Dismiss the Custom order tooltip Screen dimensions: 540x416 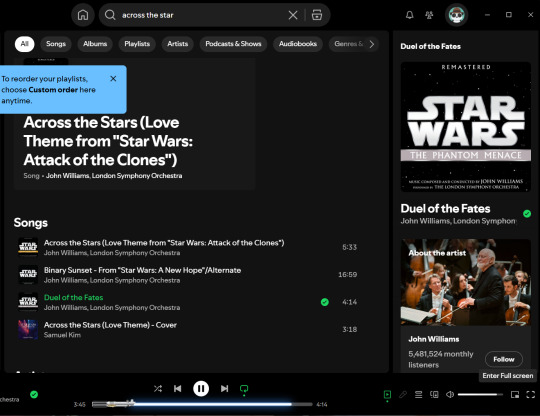[113, 79]
